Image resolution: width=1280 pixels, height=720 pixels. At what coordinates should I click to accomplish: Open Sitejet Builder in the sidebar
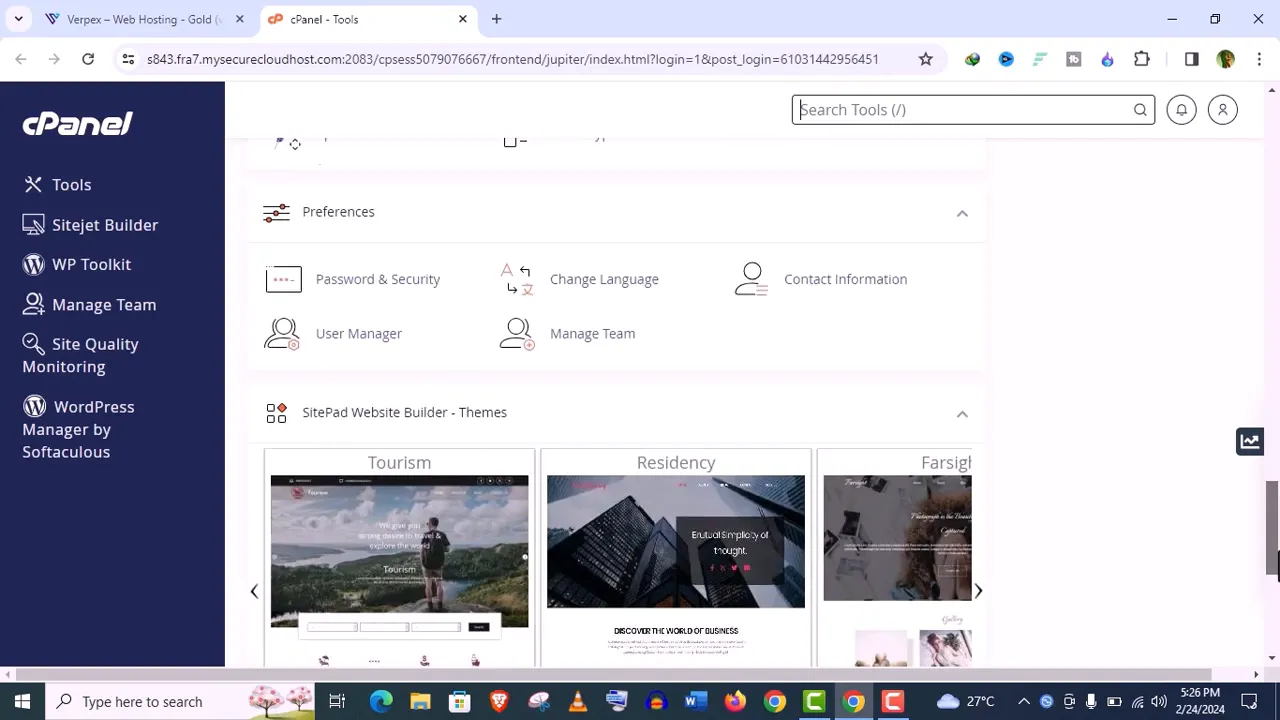click(91, 225)
